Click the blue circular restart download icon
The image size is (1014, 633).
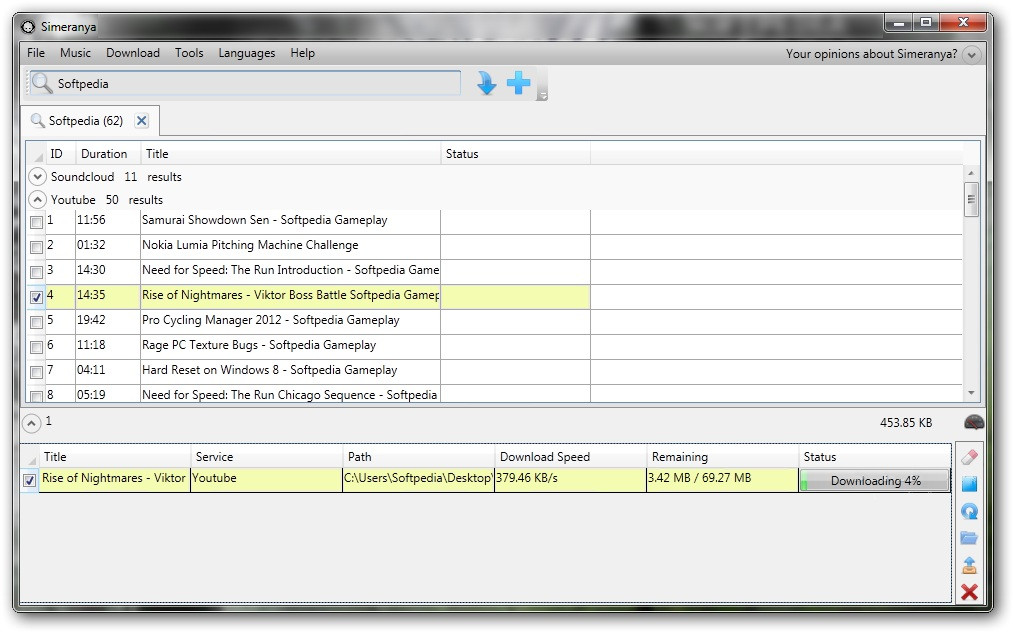(x=969, y=511)
